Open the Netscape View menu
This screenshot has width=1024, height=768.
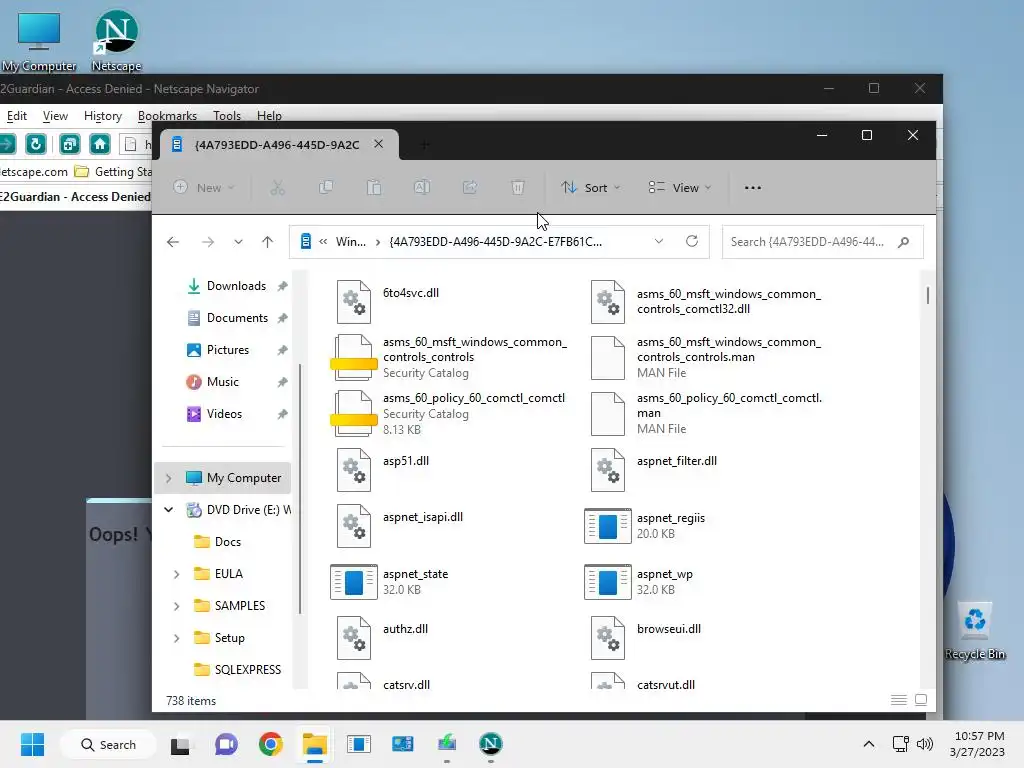(56, 116)
